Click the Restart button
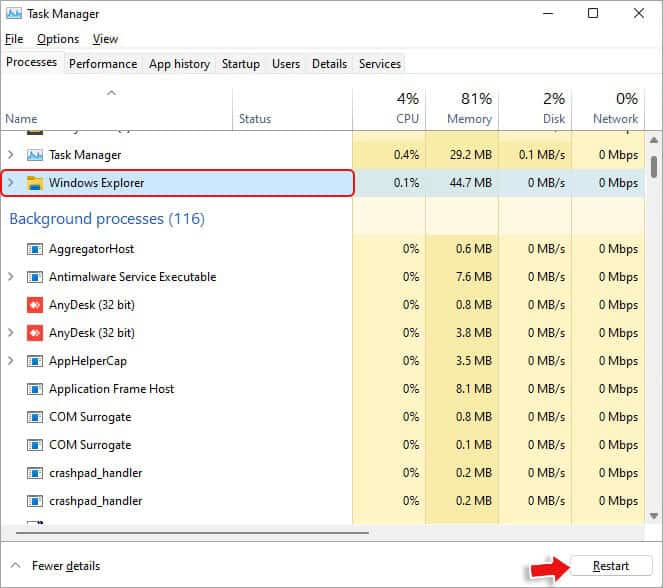Image resolution: width=663 pixels, height=588 pixels. point(611,566)
